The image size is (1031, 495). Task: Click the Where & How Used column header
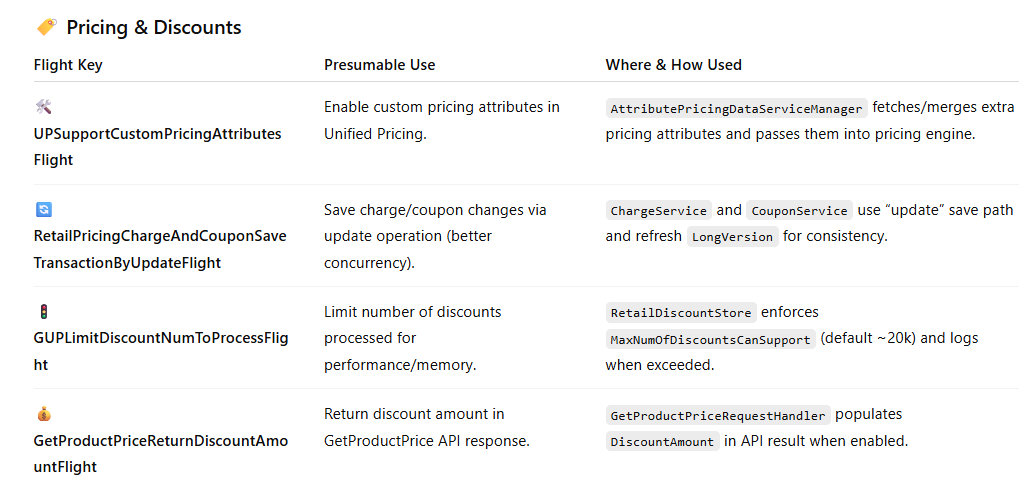673,65
